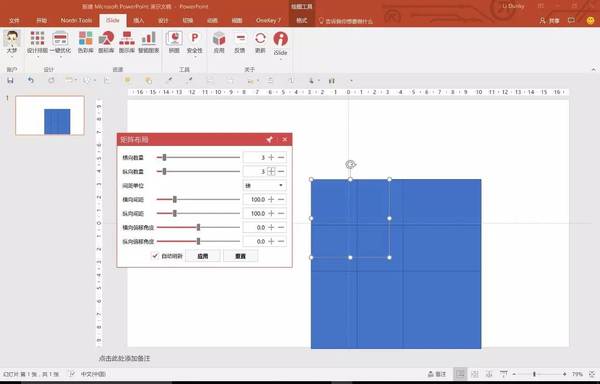Open the OneKey 7 ribbon tab

pos(268,20)
